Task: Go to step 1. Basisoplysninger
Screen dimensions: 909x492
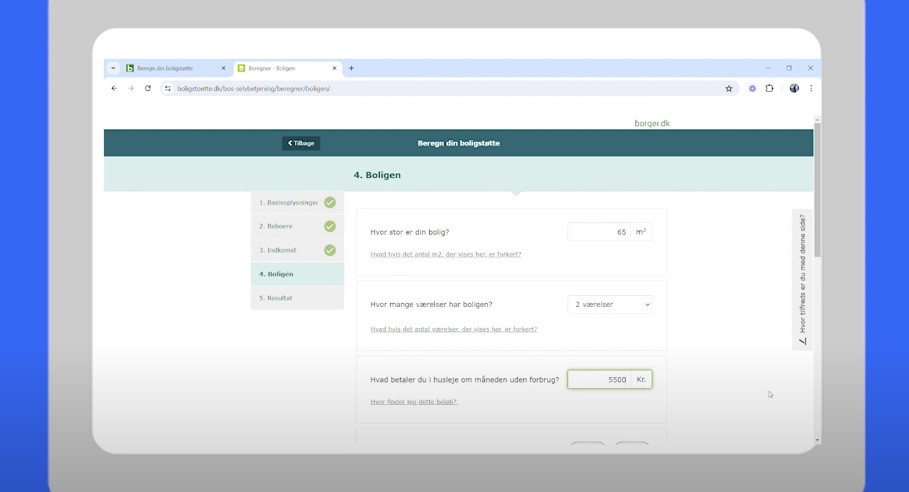Action: pyautogui.click(x=289, y=202)
